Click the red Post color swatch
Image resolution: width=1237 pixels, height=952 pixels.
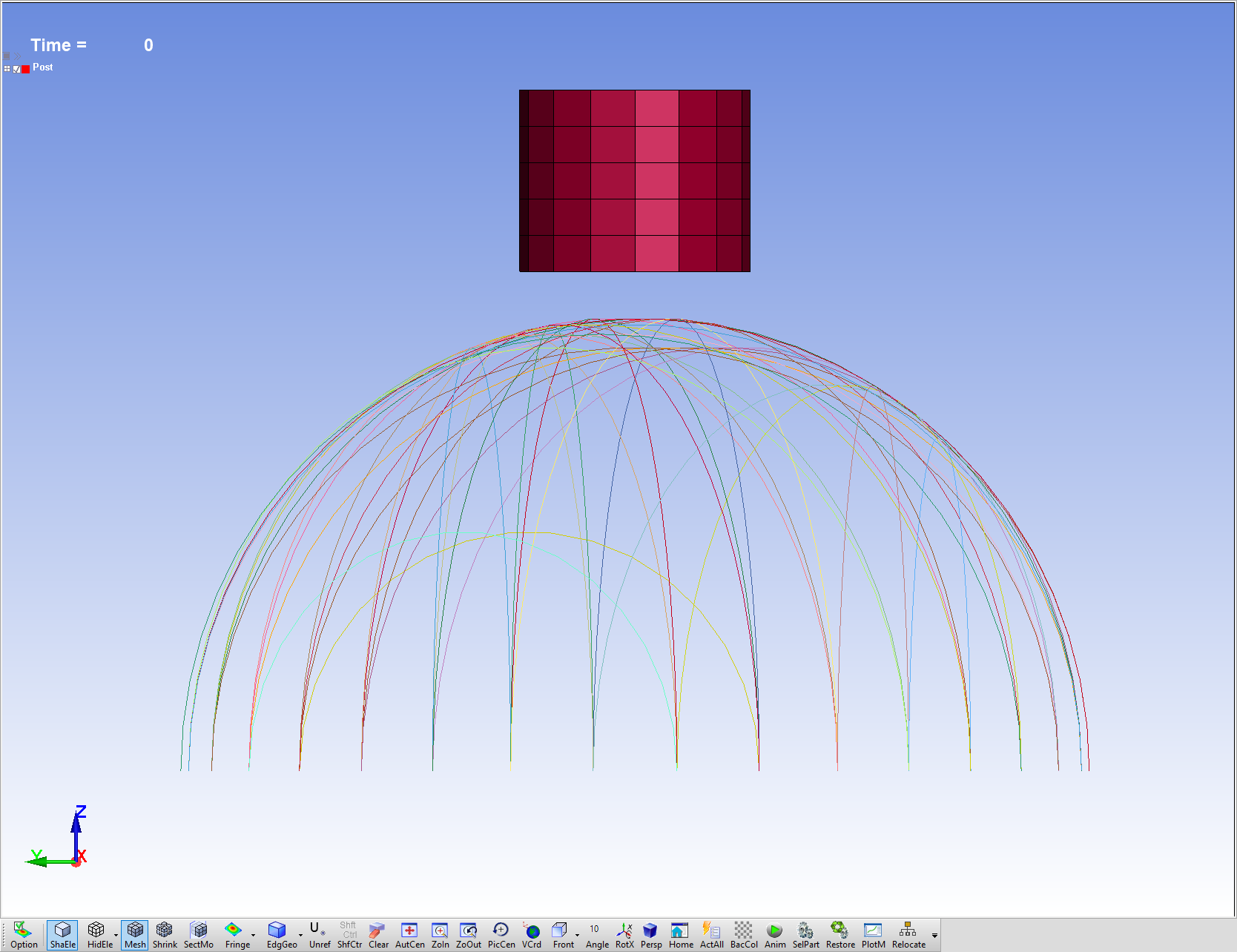(x=26, y=69)
